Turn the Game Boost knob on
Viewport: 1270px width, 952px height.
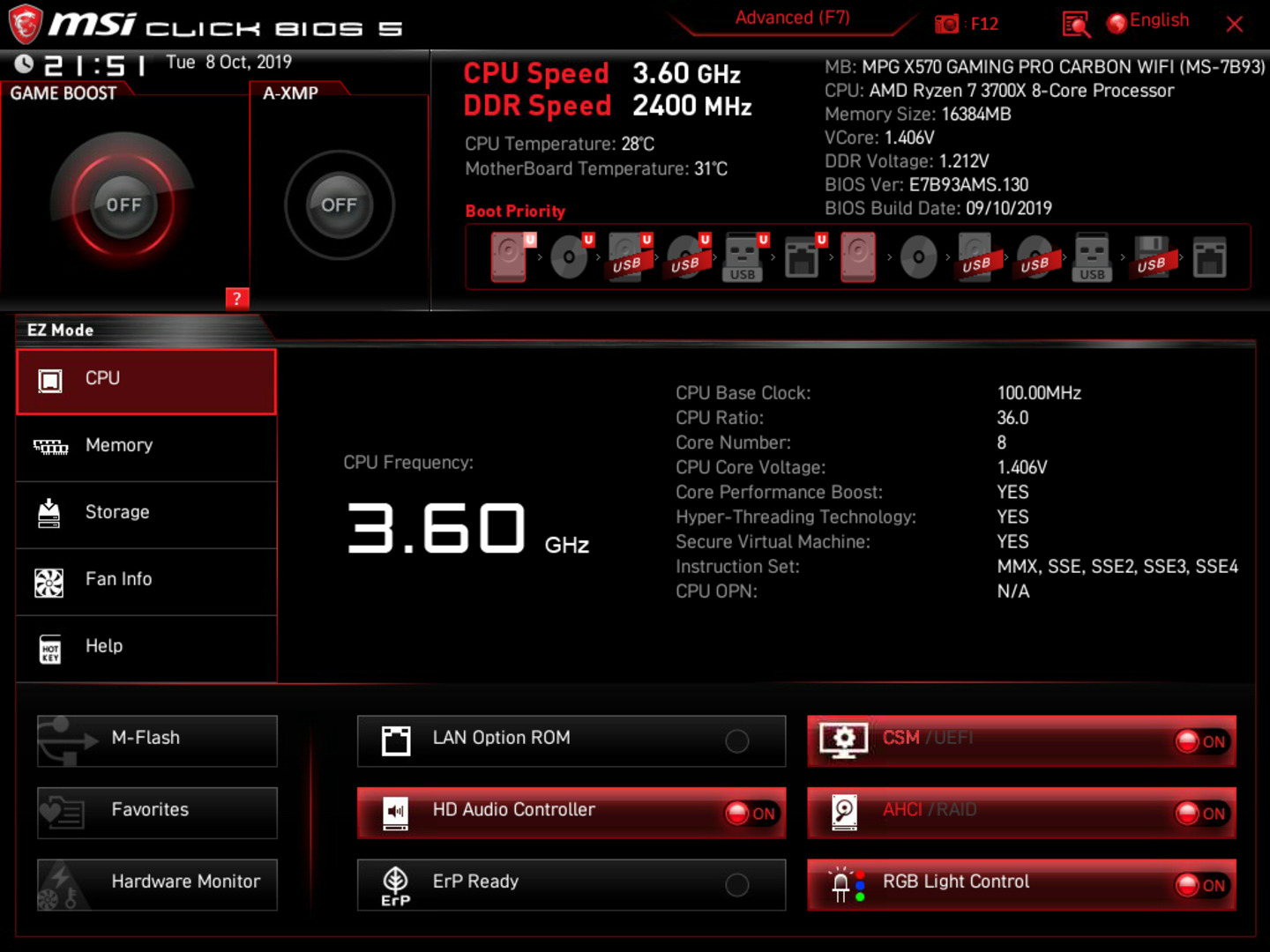click(x=124, y=205)
